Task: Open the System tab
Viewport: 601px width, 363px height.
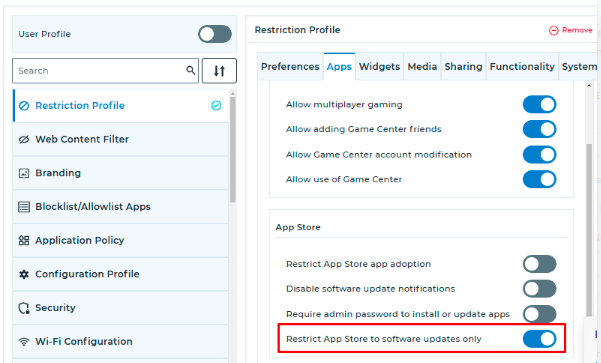Action: click(578, 67)
